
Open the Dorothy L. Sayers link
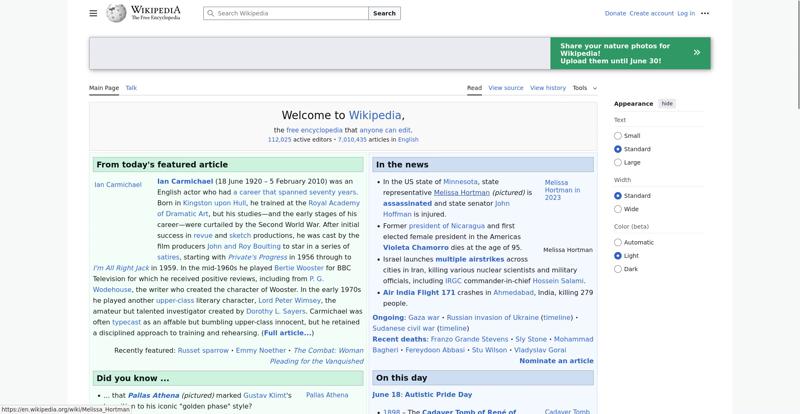[276, 311]
